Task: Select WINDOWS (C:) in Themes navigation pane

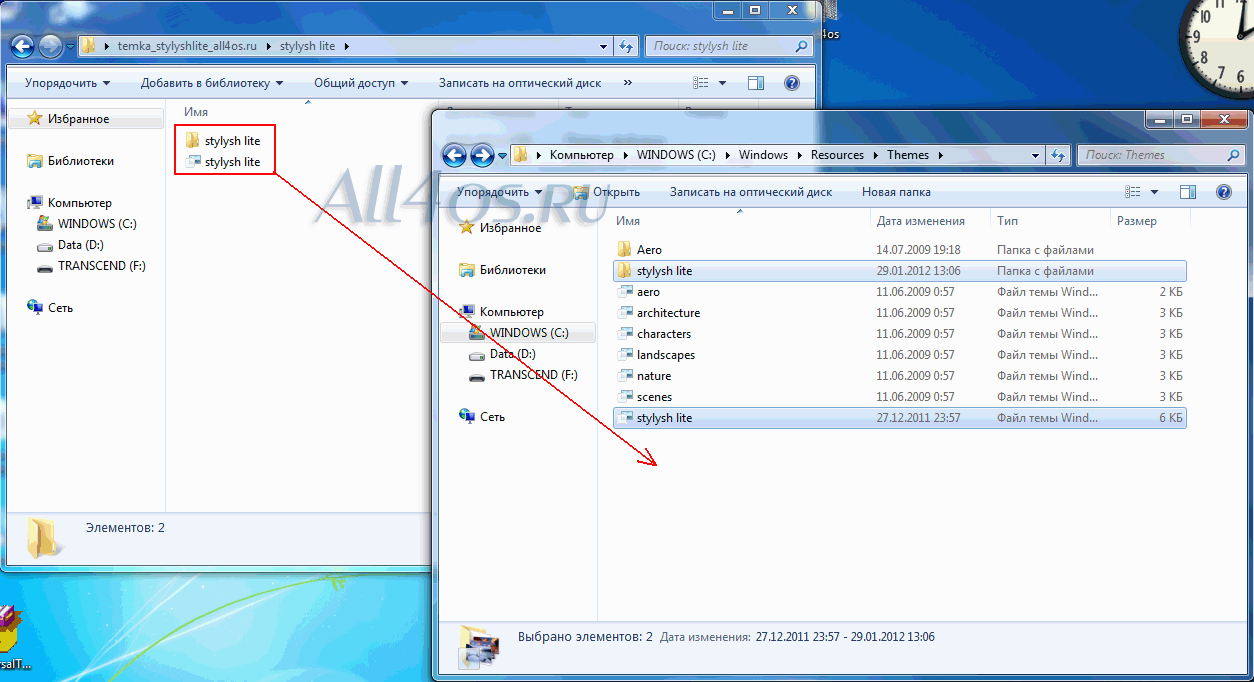Action: click(518, 333)
